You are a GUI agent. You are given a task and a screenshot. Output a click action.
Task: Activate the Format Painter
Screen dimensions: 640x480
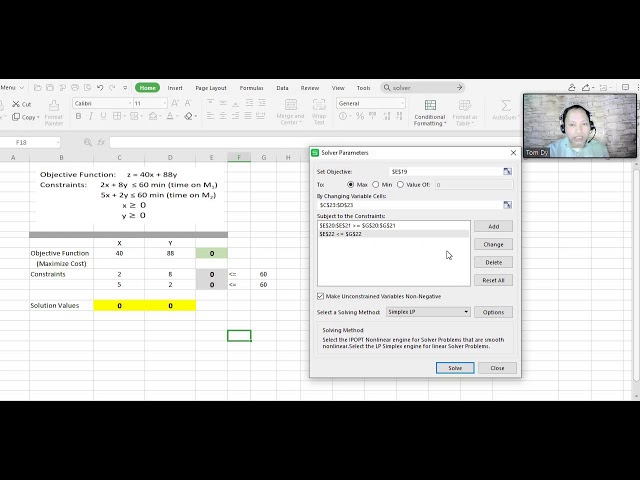point(53,113)
